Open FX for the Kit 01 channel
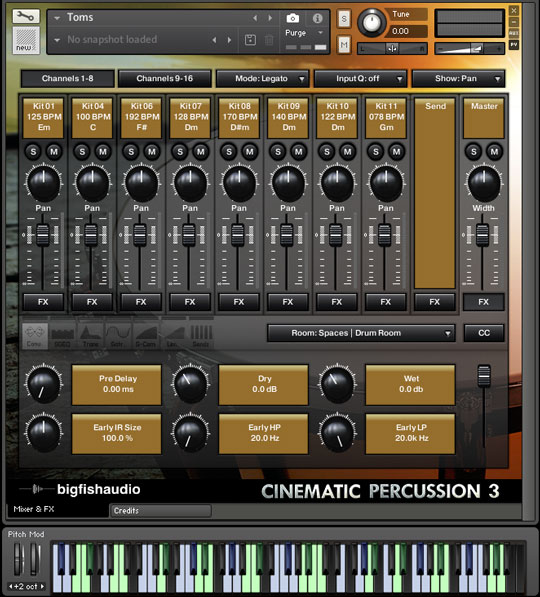 point(43,302)
